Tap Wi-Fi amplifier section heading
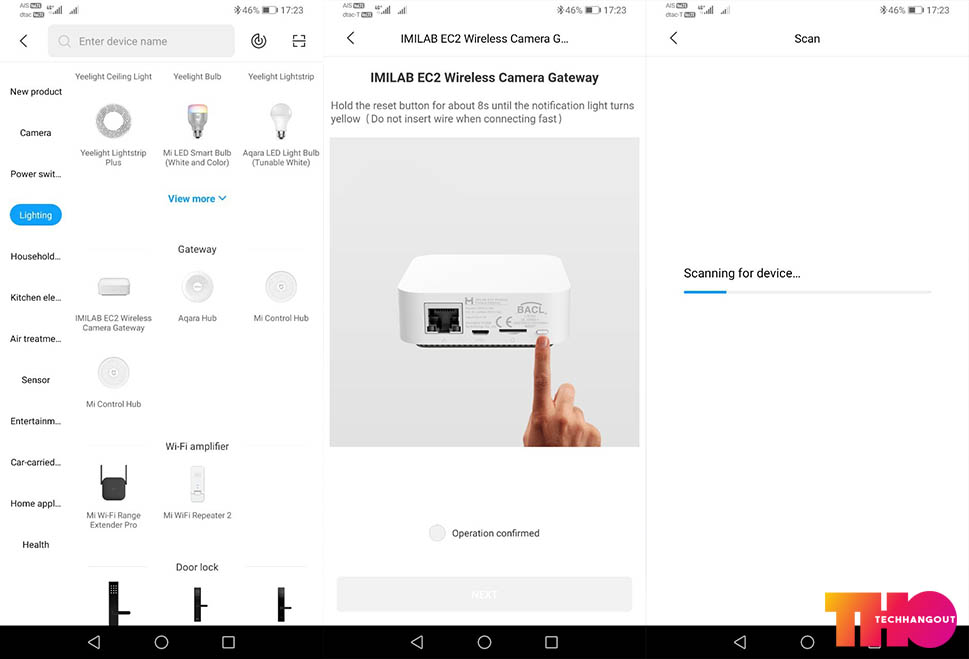Image resolution: width=969 pixels, height=659 pixels. point(197,446)
